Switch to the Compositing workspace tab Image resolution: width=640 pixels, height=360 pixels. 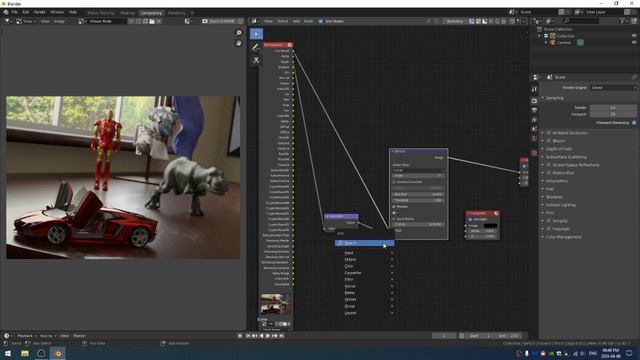[151, 13]
